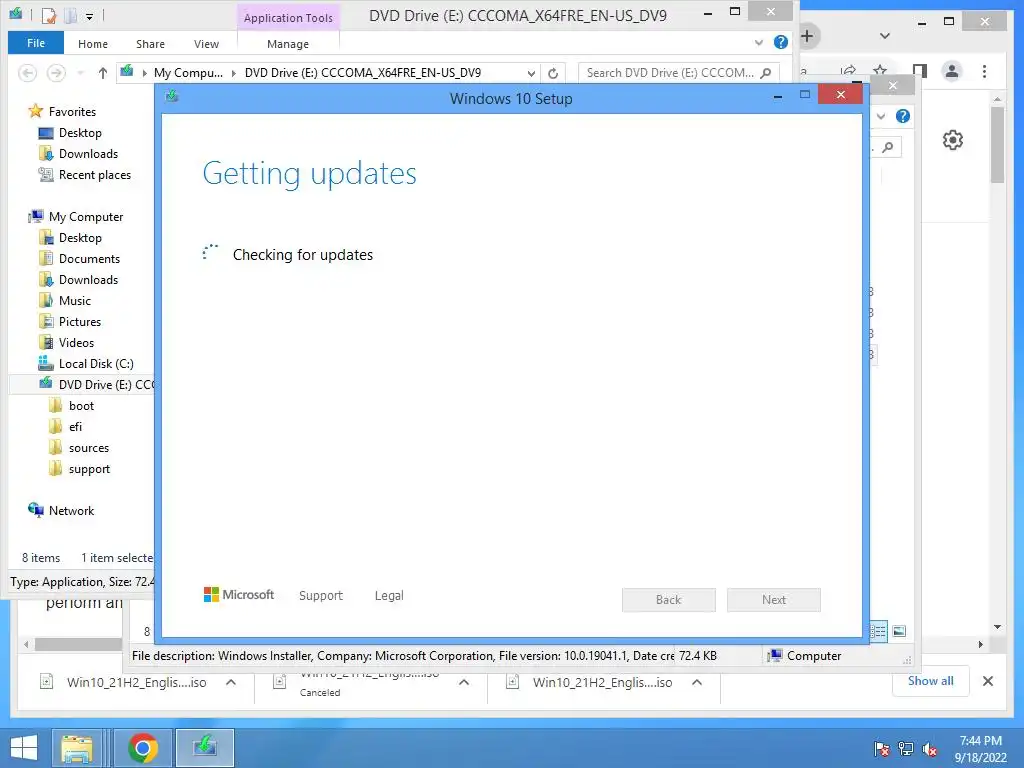Expand options for canceled iso download
Viewport: 1024px width, 768px height.
[464, 682]
